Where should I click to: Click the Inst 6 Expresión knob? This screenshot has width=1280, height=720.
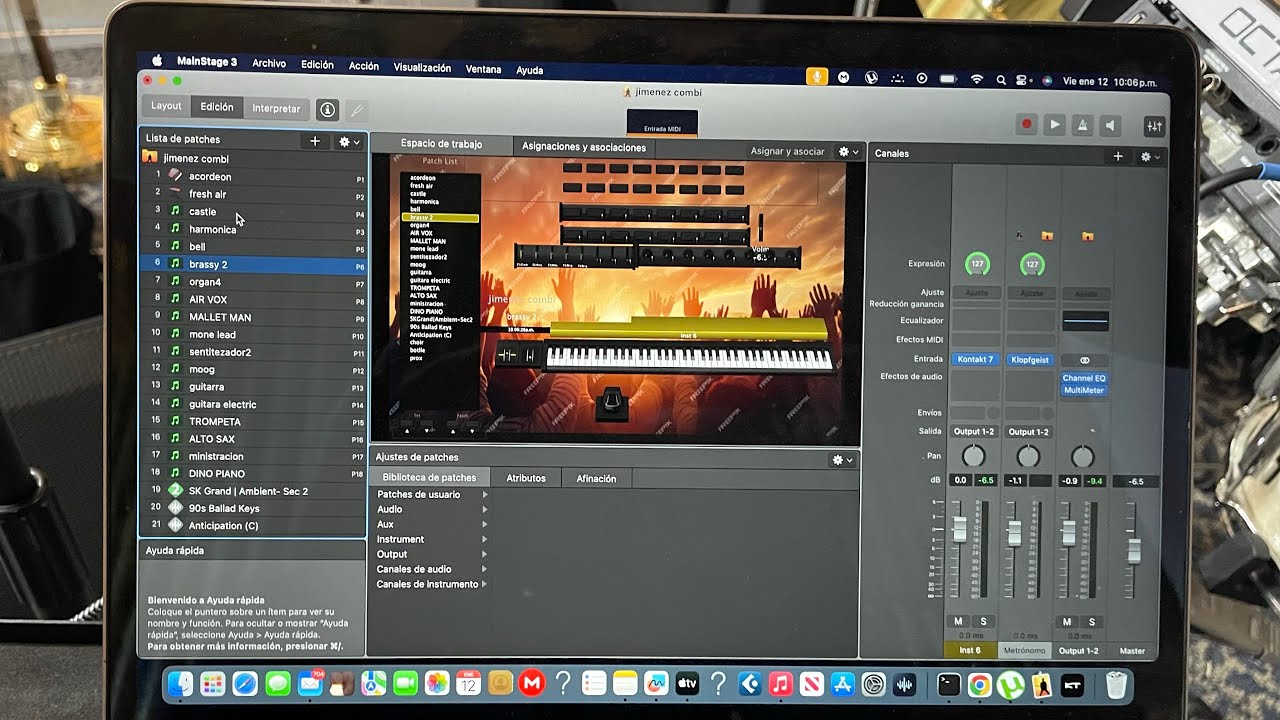coord(977,265)
